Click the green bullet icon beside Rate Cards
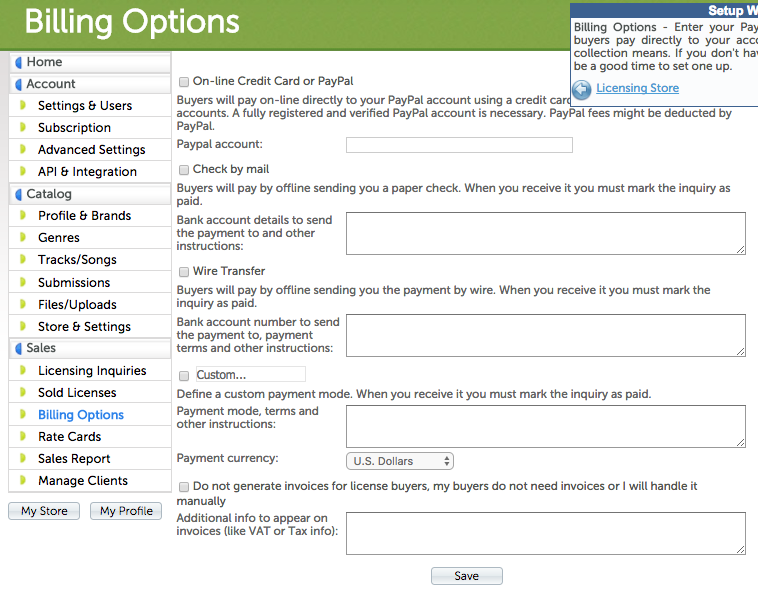Image resolution: width=758 pixels, height=591 pixels. tap(23, 437)
